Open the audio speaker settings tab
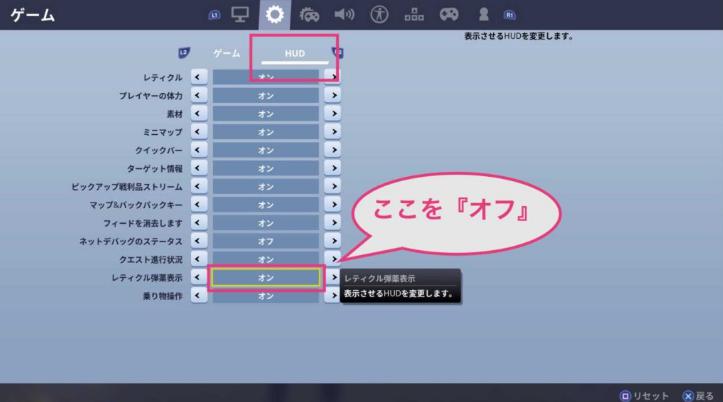Screen dimensions: 723x402 tap(344, 14)
